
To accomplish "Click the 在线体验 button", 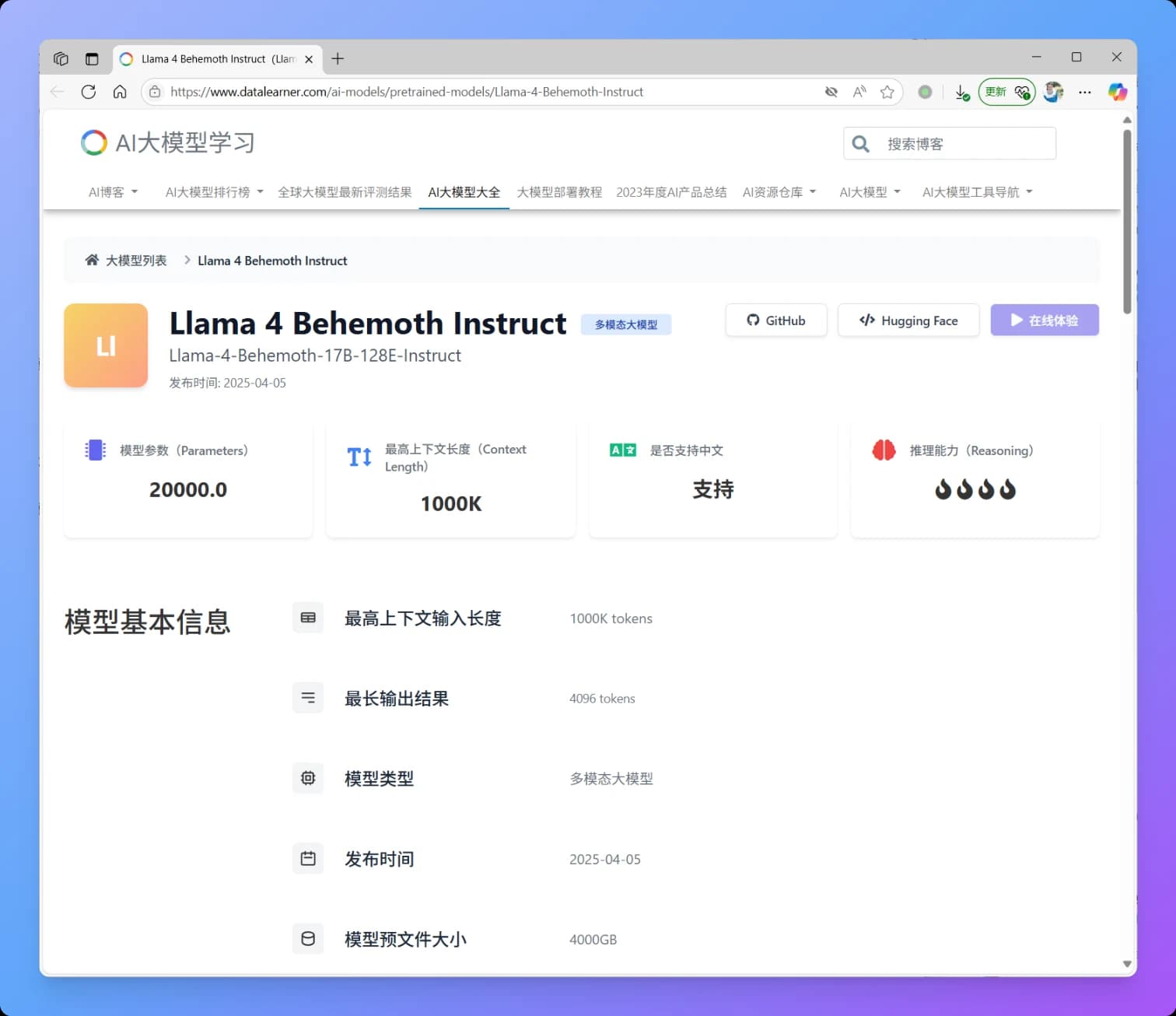I will (x=1044, y=320).
